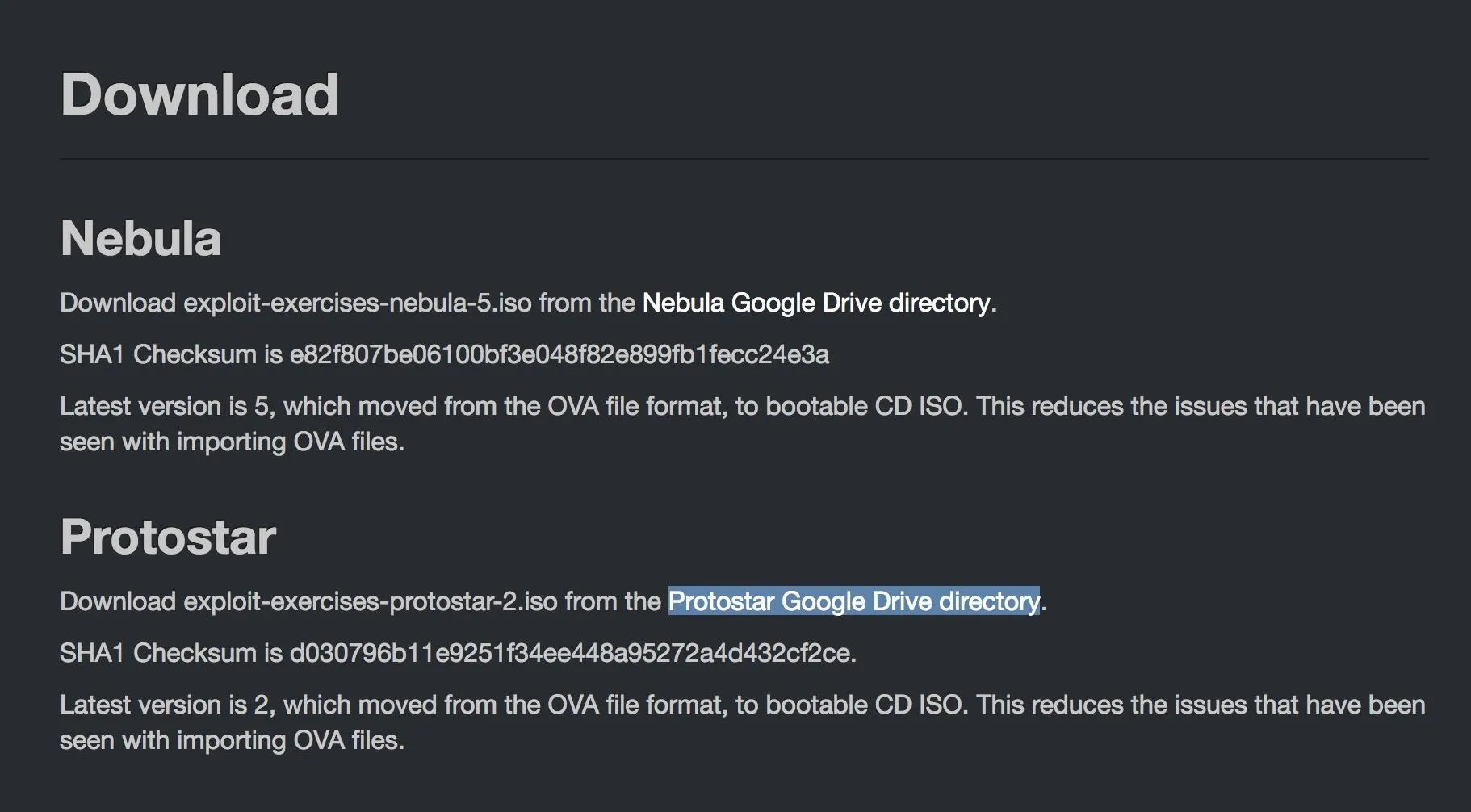Open the Protostar Google Drive directory link

[x=854, y=601]
